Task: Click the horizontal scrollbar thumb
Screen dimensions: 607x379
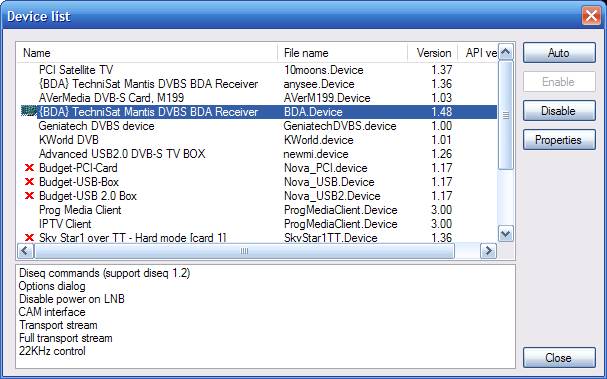Action: point(244,251)
